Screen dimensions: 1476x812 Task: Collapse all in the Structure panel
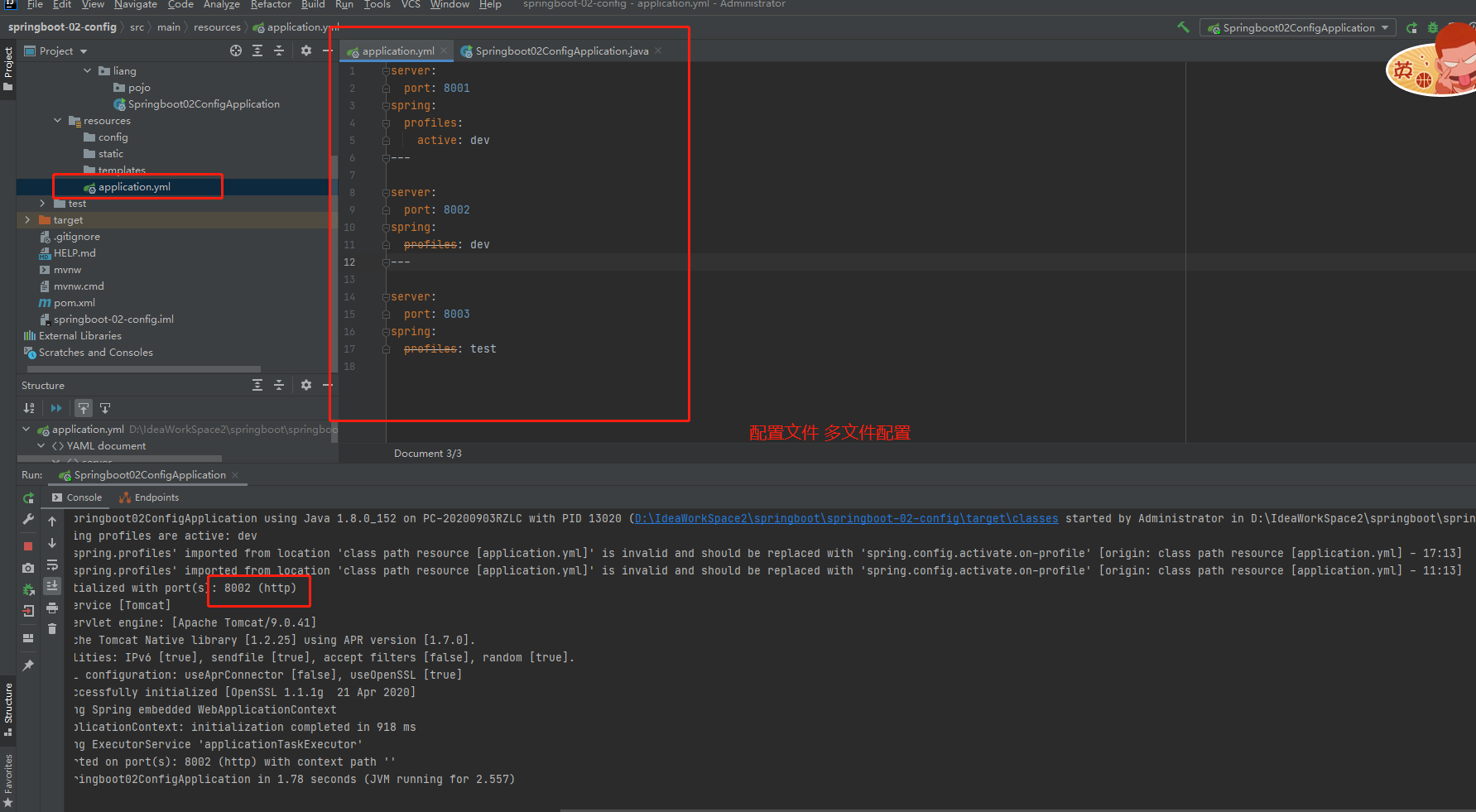coord(279,385)
